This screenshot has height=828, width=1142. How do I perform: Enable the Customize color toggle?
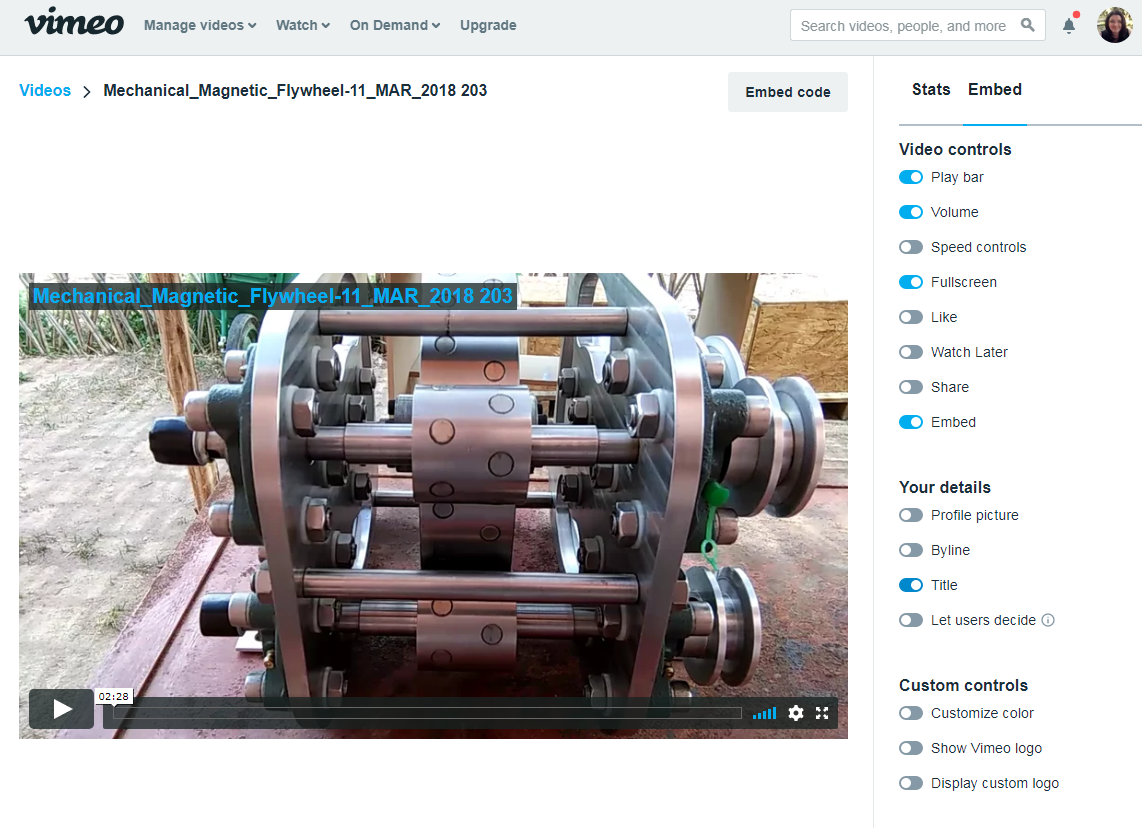[910, 713]
